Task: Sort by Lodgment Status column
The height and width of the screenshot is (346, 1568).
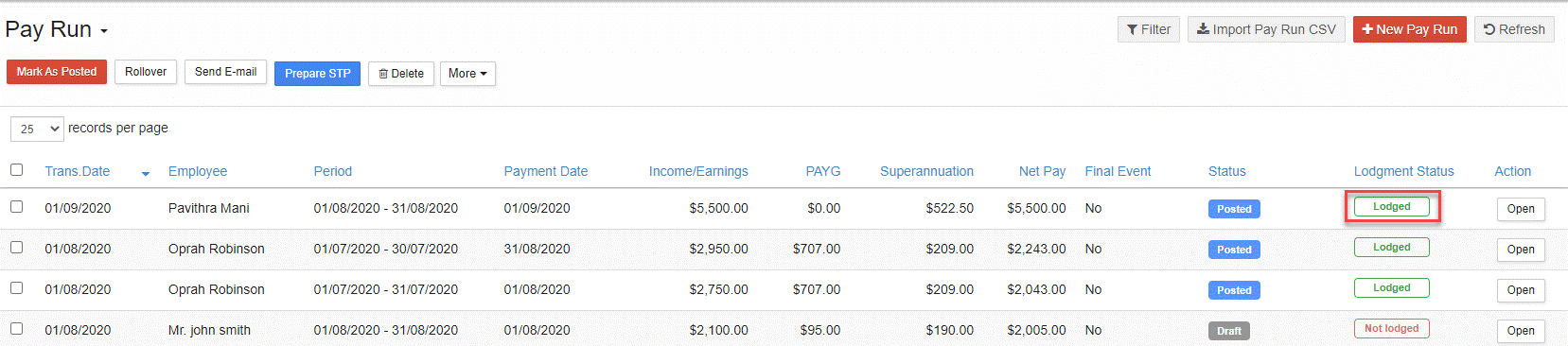Action: 1403,171
